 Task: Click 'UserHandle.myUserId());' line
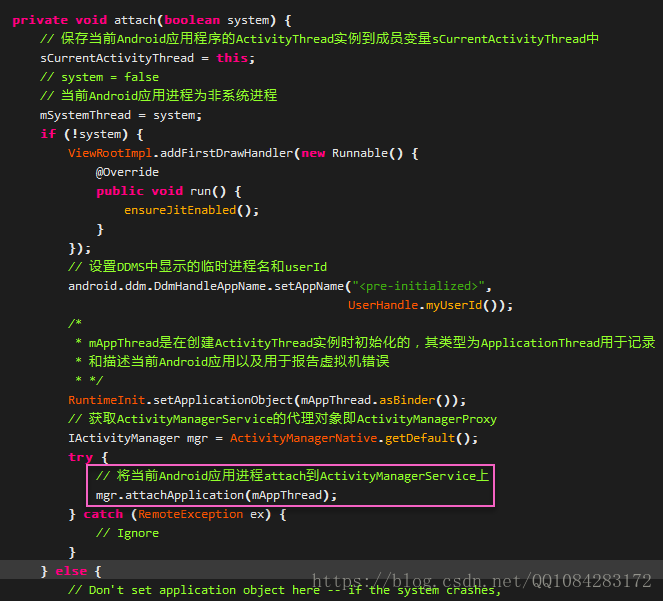coord(430,305)
